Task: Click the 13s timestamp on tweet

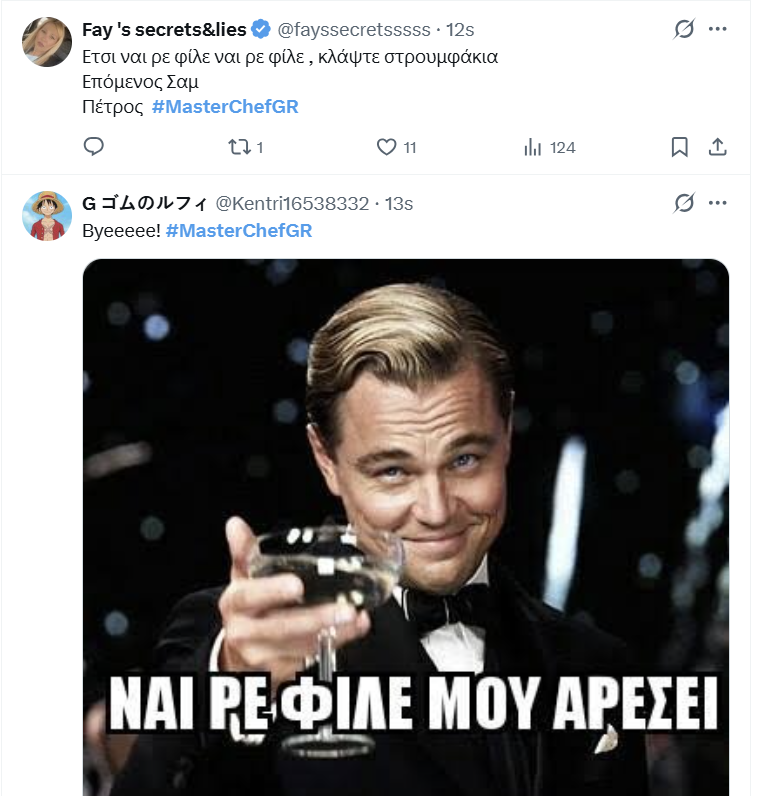Action: point(399,204)
